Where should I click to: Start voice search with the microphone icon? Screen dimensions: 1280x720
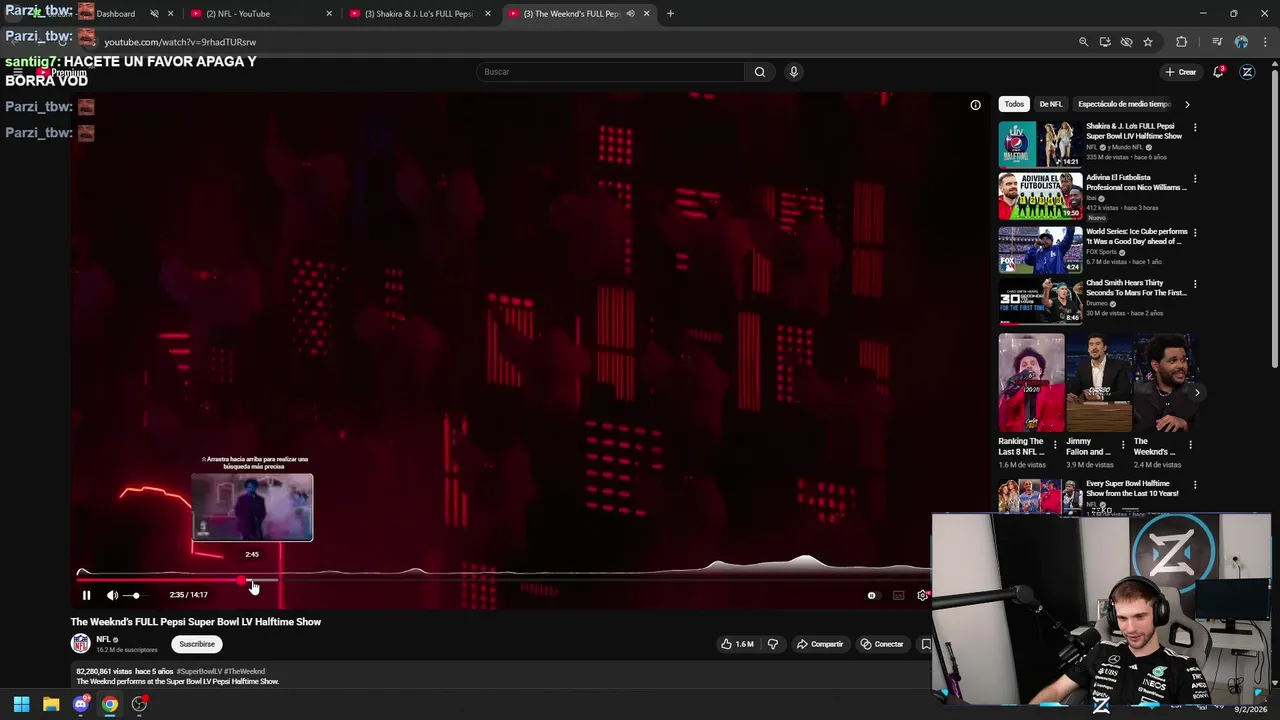793,72
